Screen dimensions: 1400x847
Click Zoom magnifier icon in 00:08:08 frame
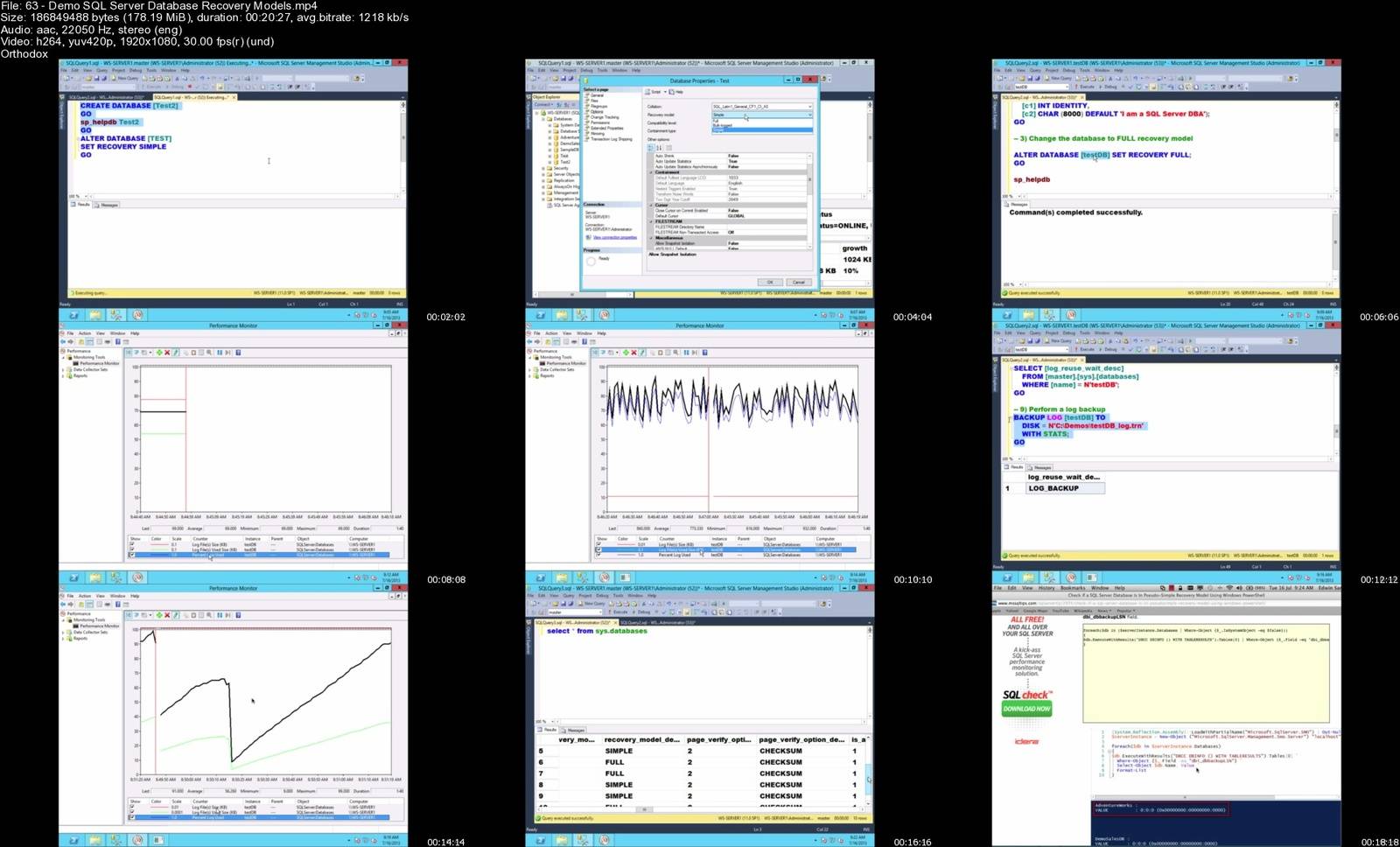[x=209, y=353]
